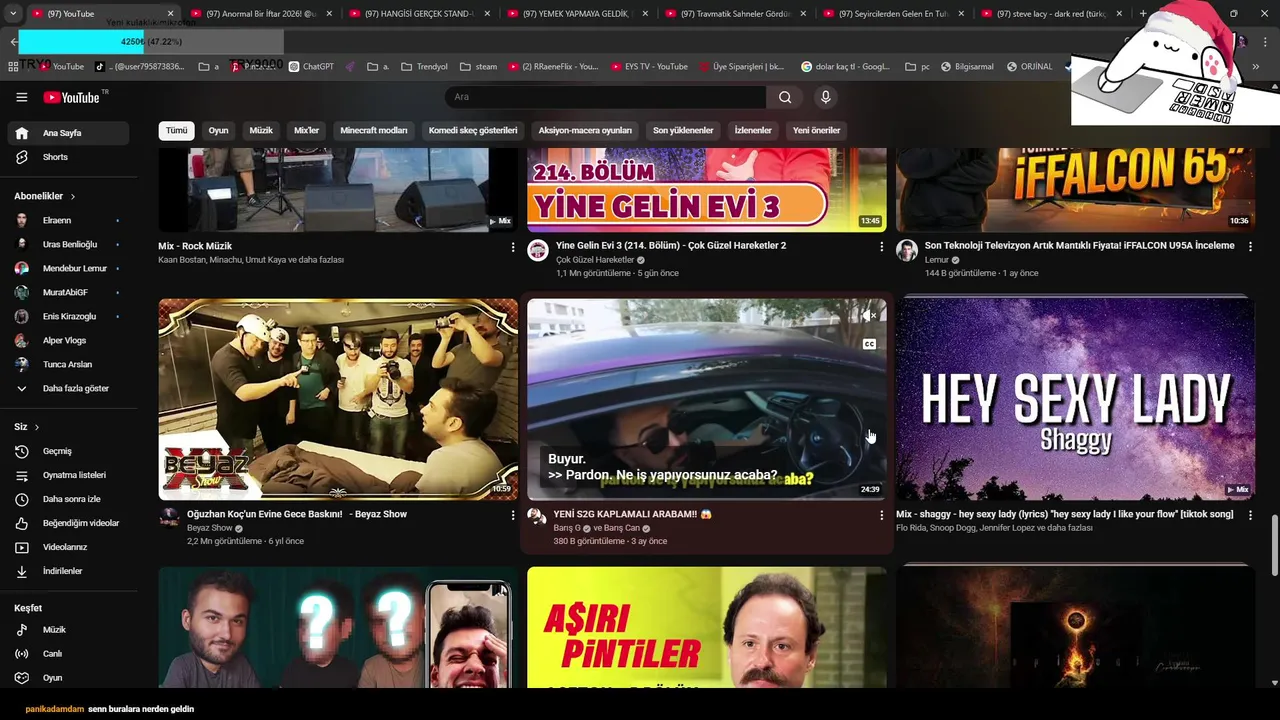The width and height of the screenshot is (1280, 720).
Task: Open Beğendiğim videolar in sidebar
Action: pyautogui.click(x=68, y=523)
